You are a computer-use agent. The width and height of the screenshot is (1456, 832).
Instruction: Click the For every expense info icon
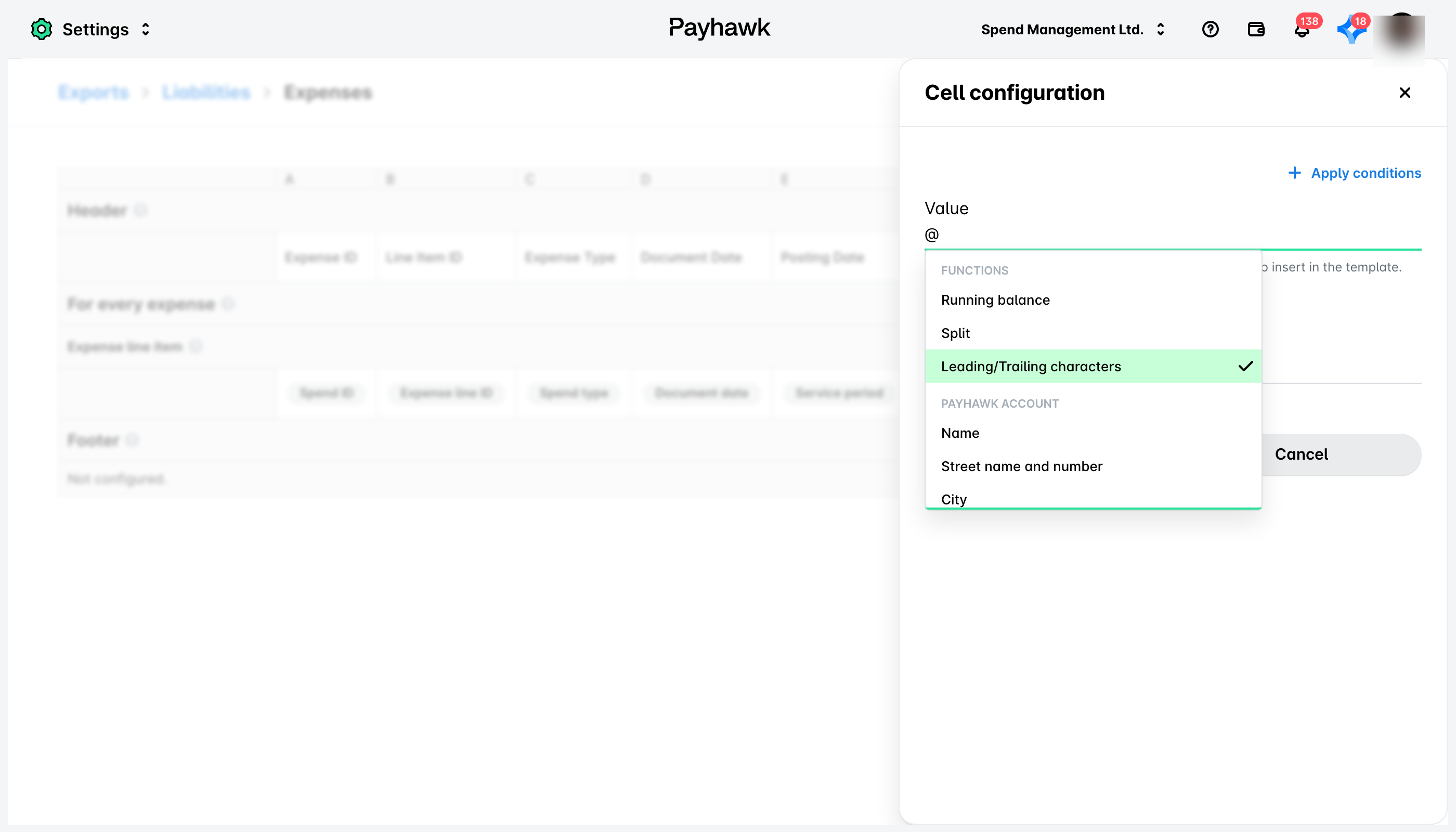pos(228,304)
